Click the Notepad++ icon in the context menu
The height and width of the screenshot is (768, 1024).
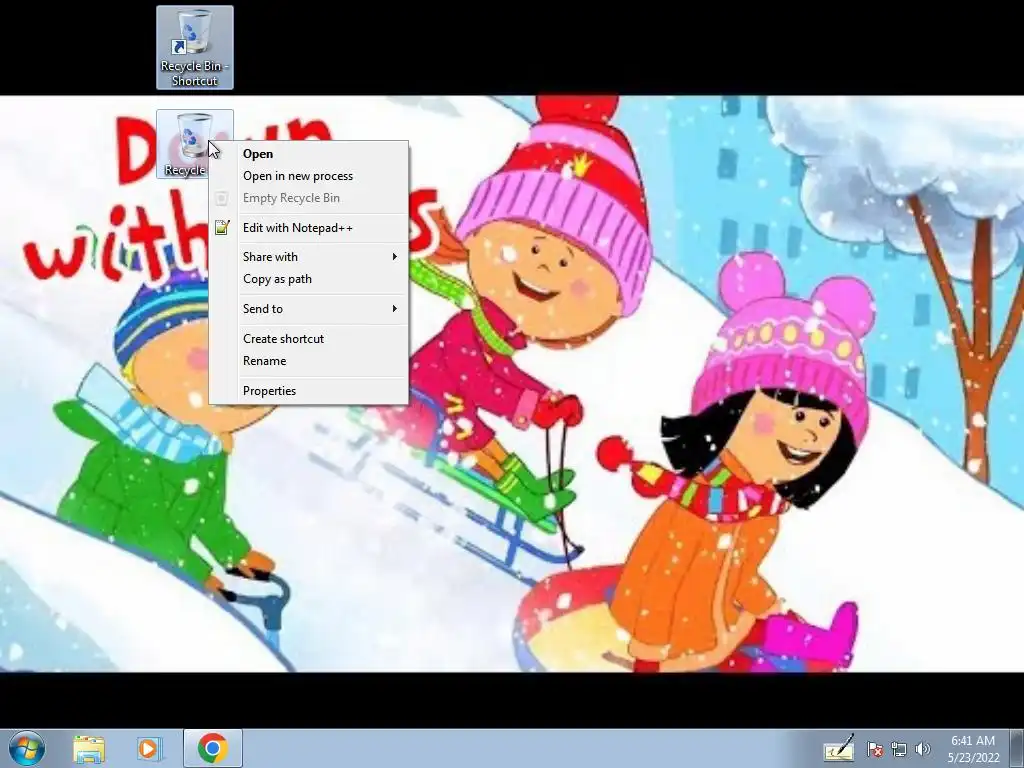222,227
